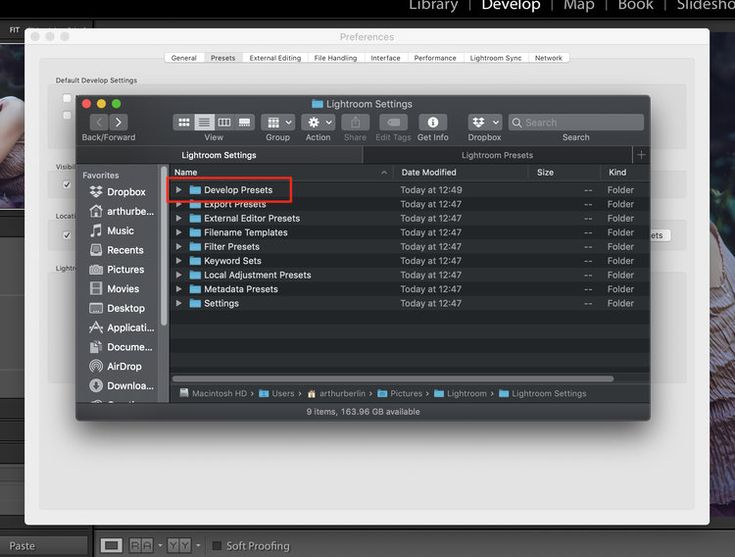
Task: Expand the Keyword Sets folder
Action: click(179, 261)
